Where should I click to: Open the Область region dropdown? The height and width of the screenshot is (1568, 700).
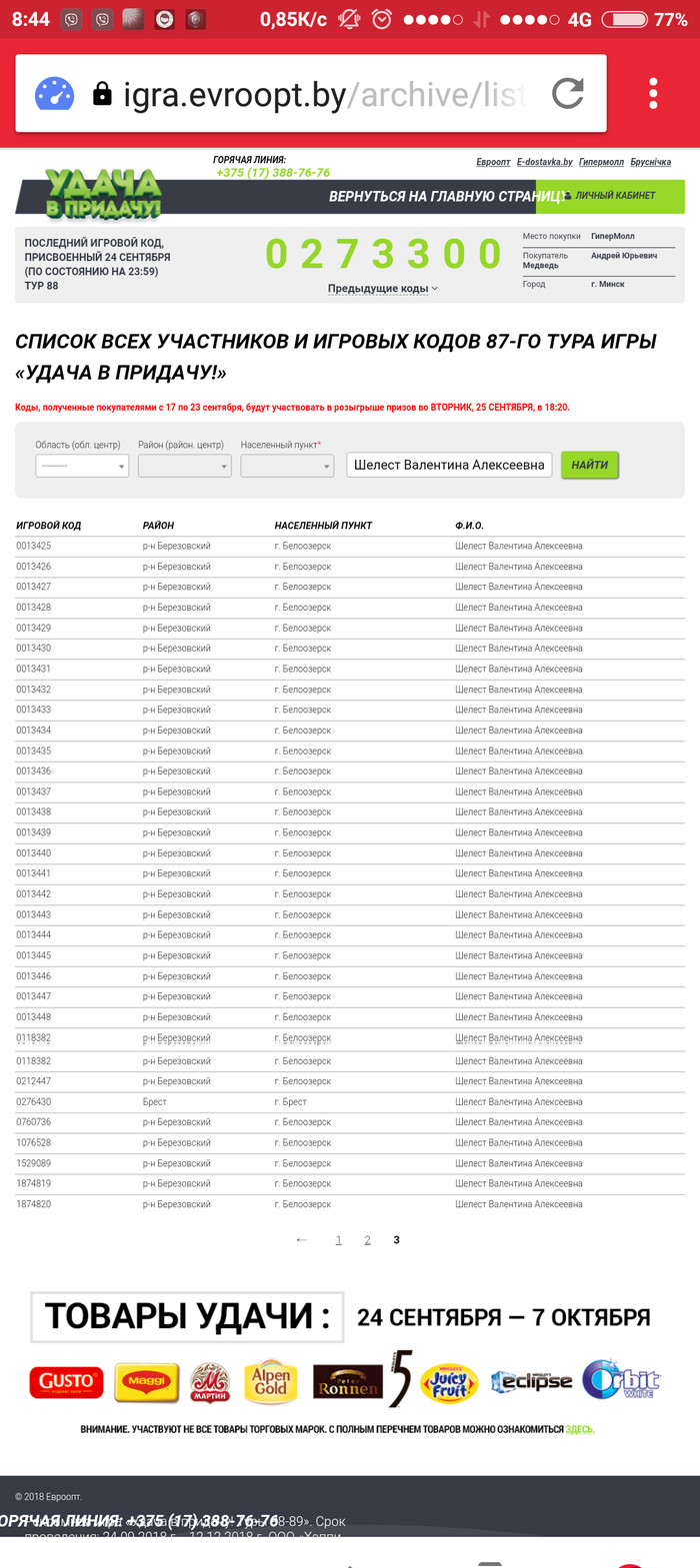coord(82,466)
